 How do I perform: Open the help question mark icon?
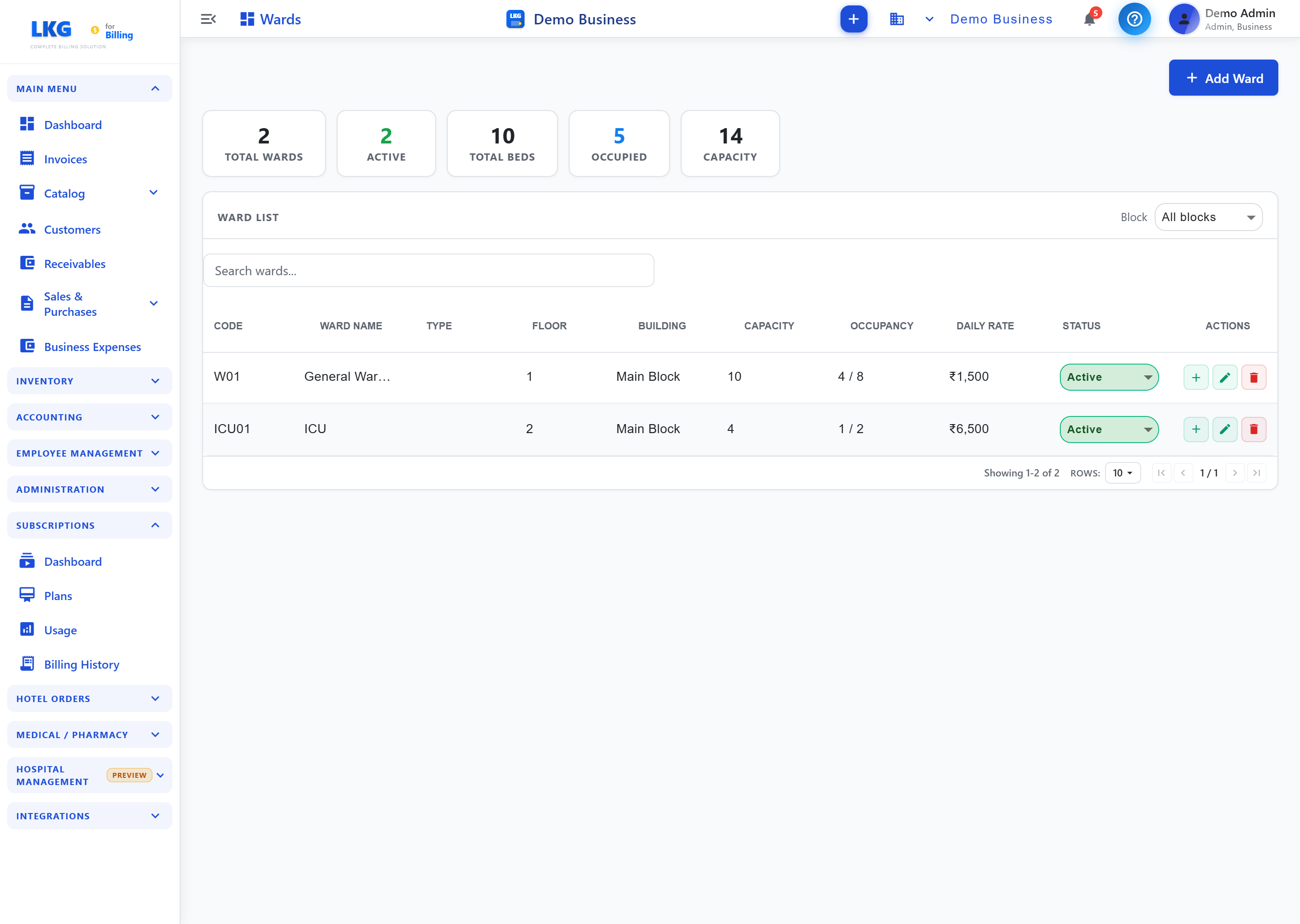click(1134, 19)
